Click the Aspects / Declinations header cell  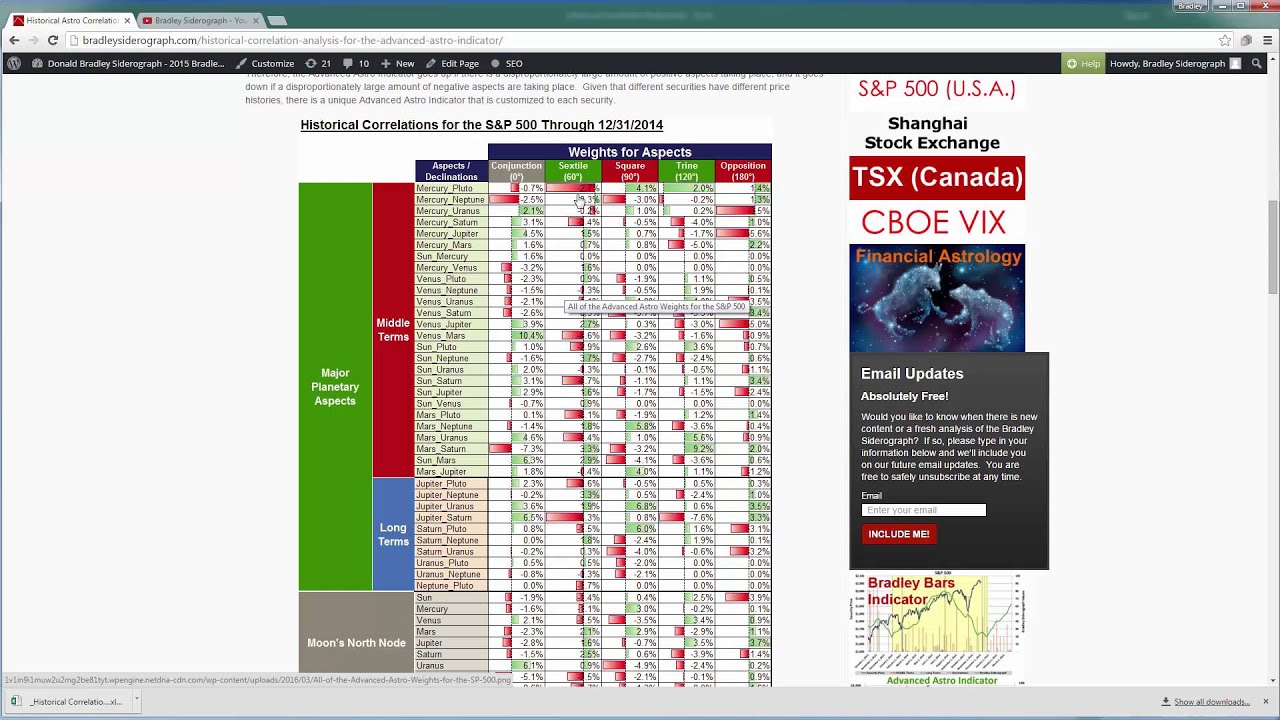451,171
